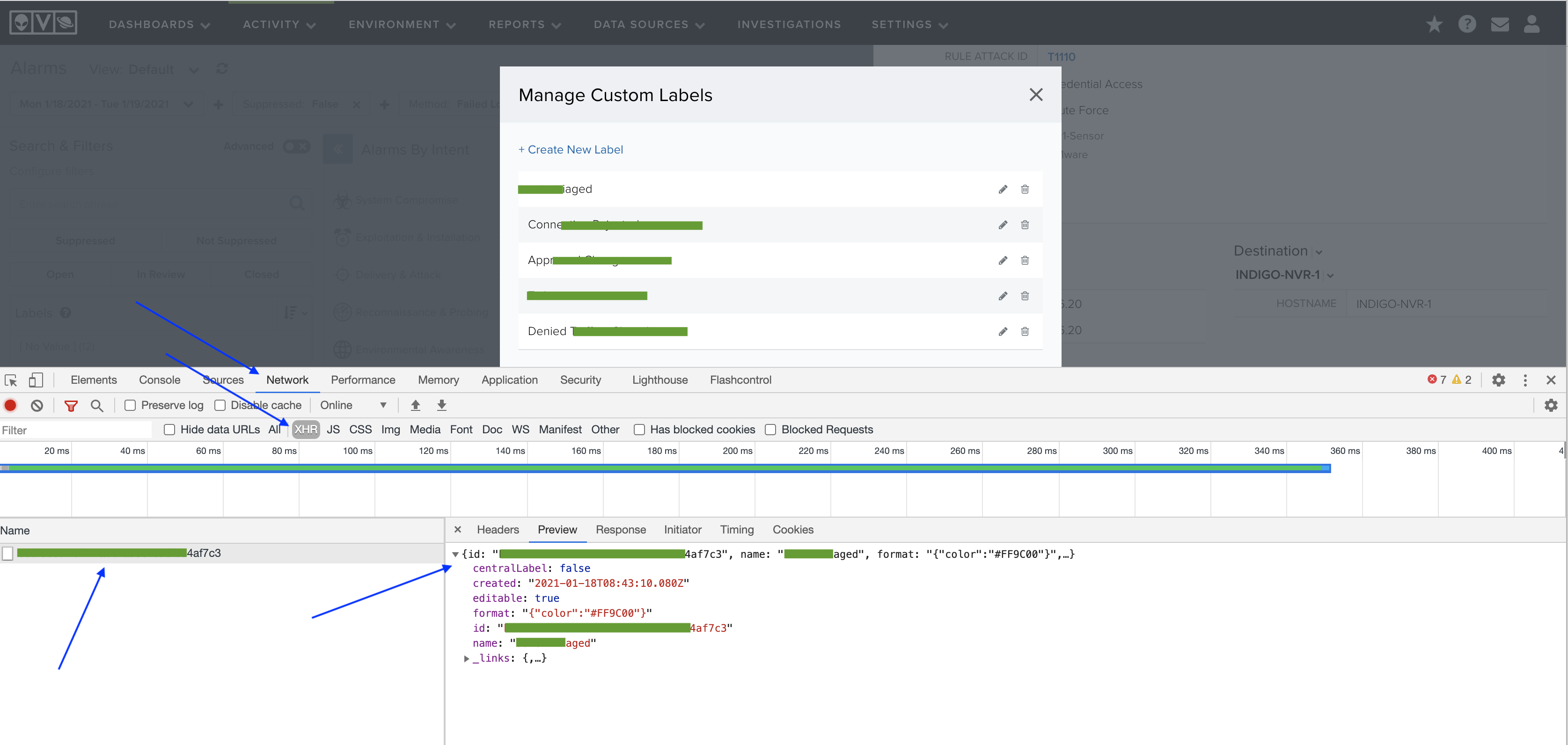Close the request details pane
The width and height of the screenshot is (1568, 745).
click(458, 530)
